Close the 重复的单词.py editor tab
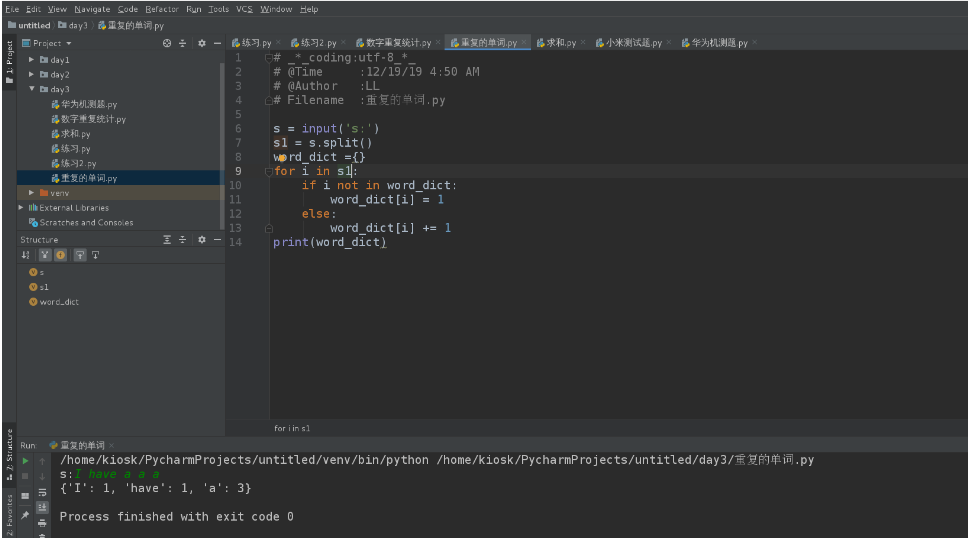Screen dimensions: 968x538 click(x=524, y=43)
